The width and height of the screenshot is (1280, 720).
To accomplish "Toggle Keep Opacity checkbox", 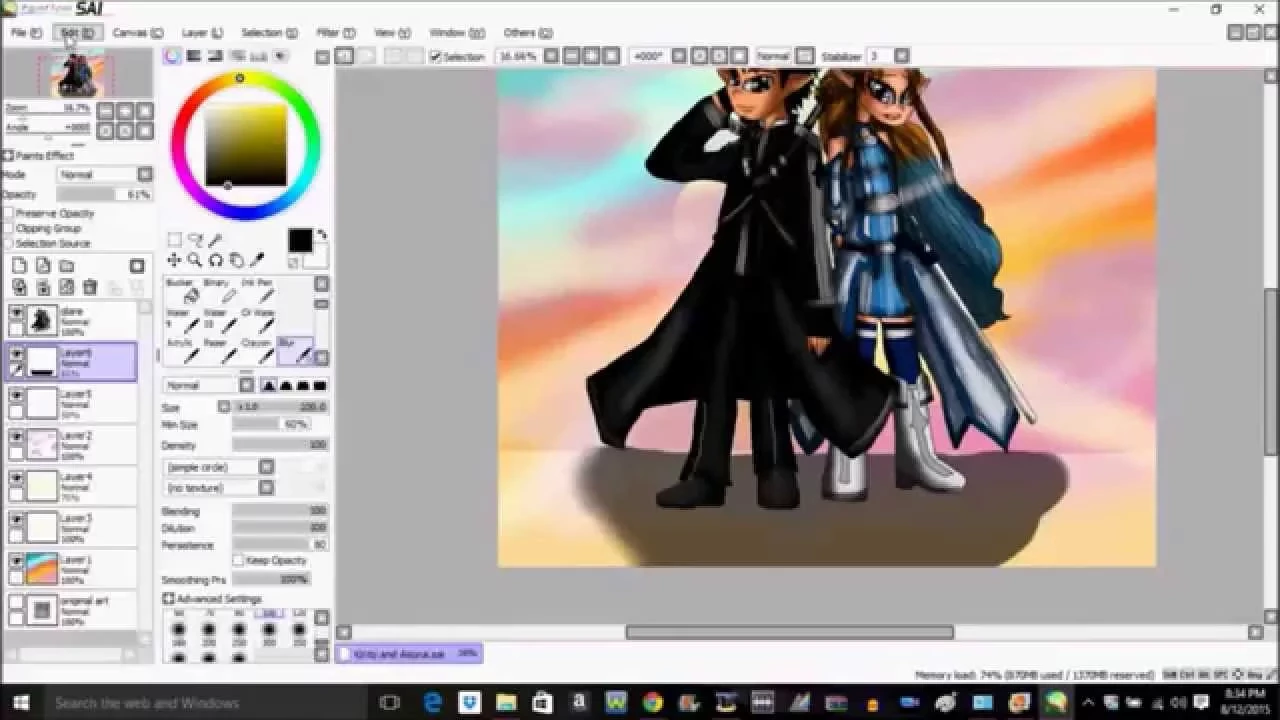I will pyautogui.click(x=238, y=561).
